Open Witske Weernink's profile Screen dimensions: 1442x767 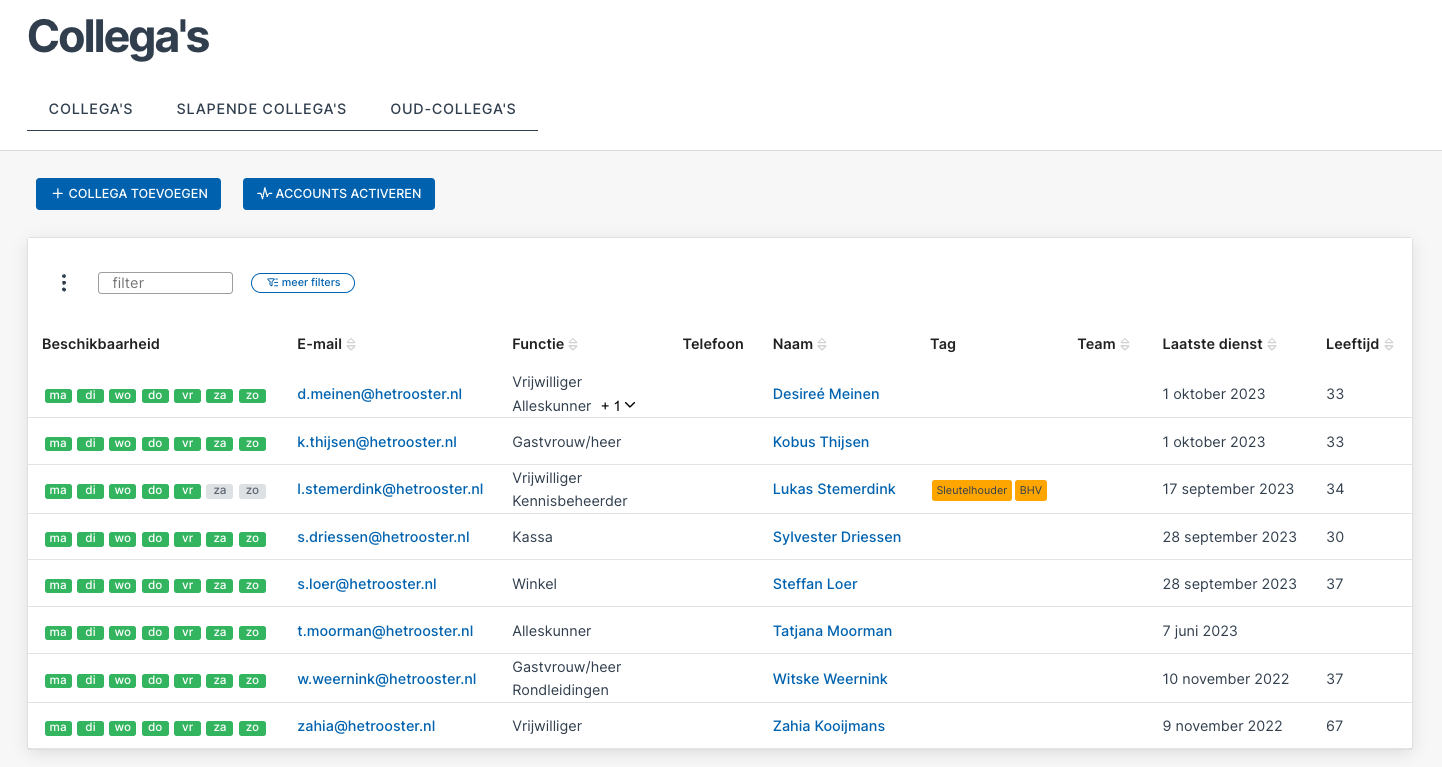pyautogui.click(x=830, y=679)
